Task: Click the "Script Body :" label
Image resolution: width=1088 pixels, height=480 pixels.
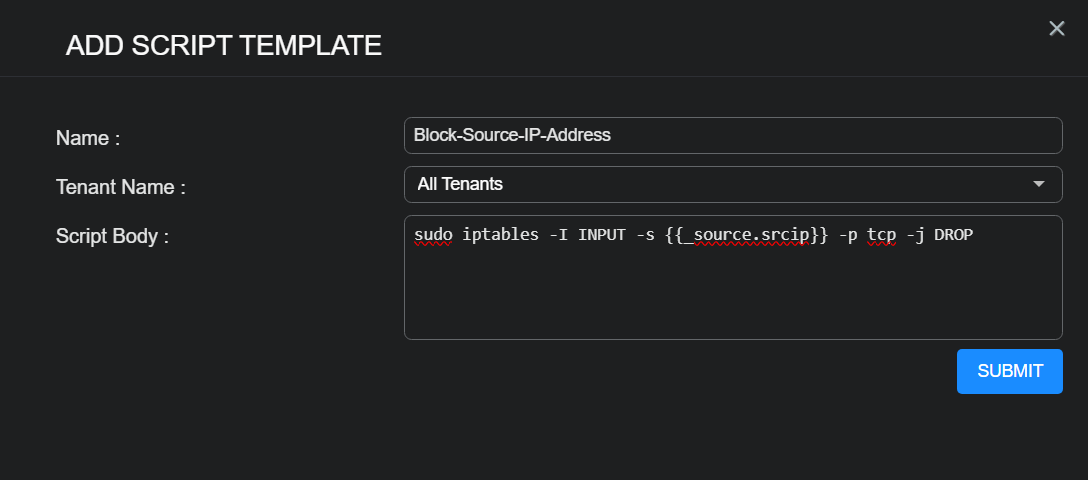Action: (x=112, y=237)
